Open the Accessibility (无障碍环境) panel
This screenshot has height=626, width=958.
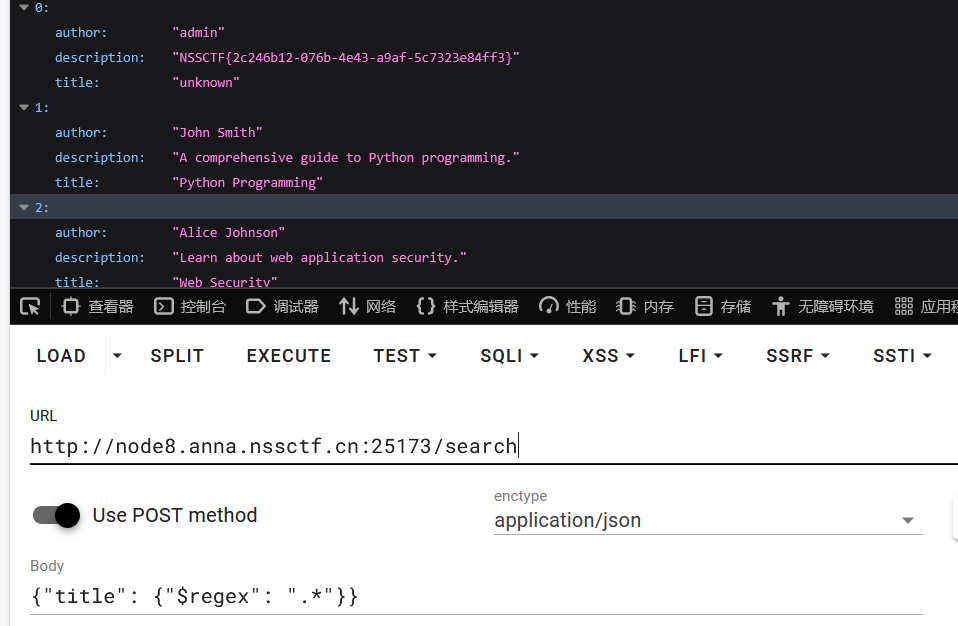click(x=823, y=307)
